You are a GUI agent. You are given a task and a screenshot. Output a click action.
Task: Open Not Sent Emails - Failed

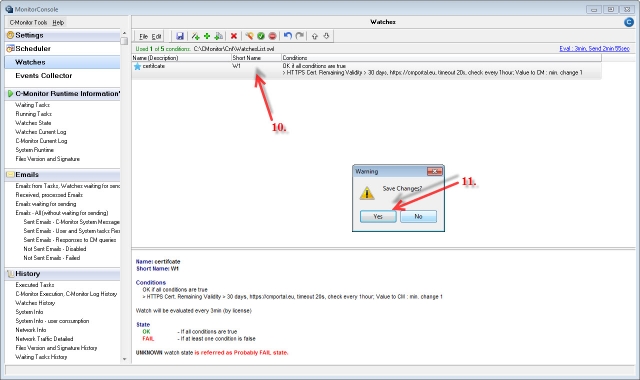click(x=52, y=258)
